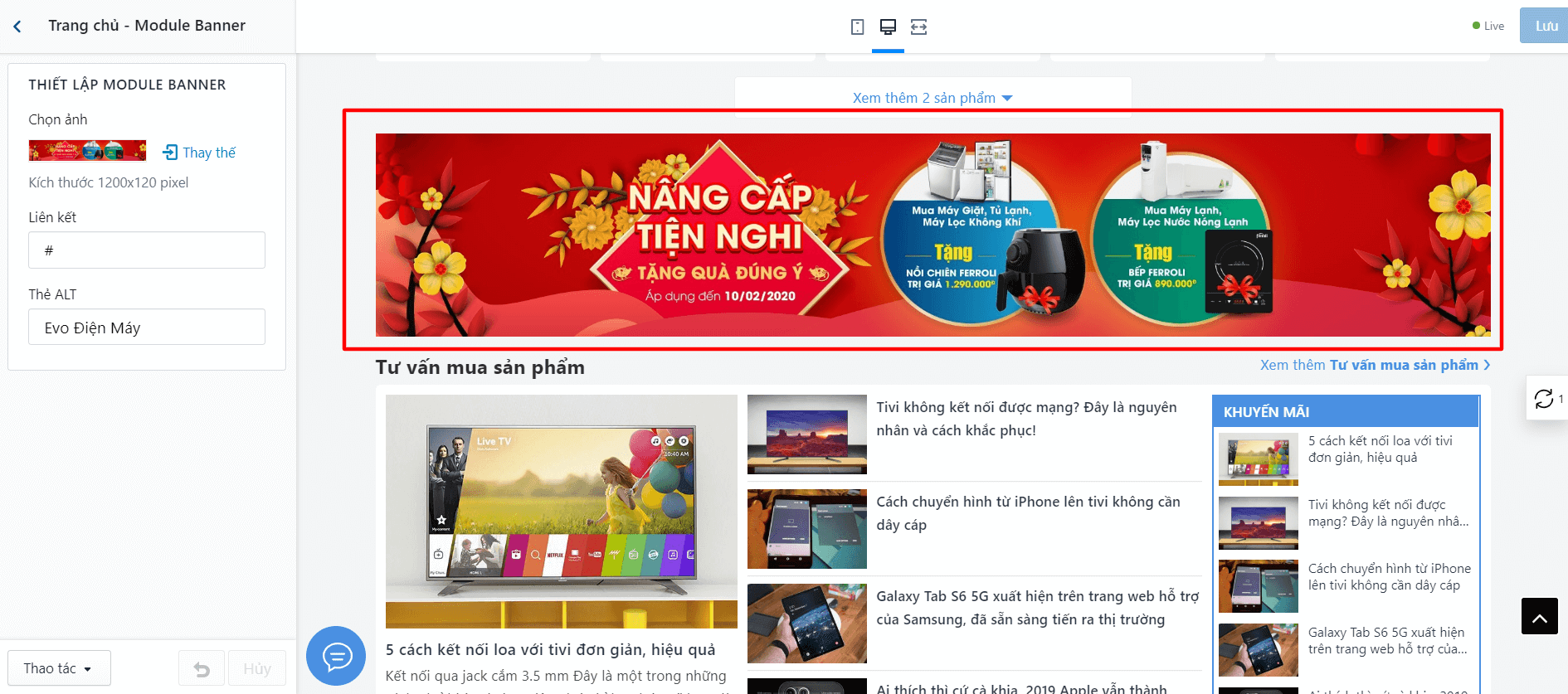Expand Xem thêm 2 sản phẩm
The width and height of the screenshot is (1568, 694).
pos(933,98)
